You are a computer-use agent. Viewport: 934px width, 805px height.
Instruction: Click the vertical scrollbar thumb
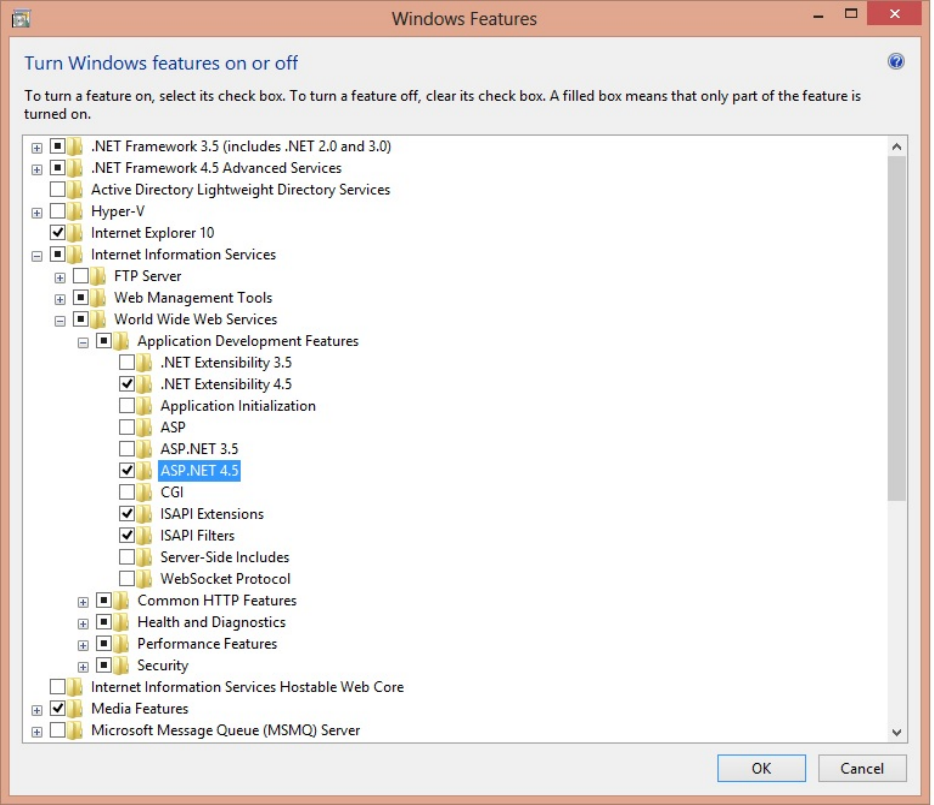pyautogui.click(x=896, y=329)
